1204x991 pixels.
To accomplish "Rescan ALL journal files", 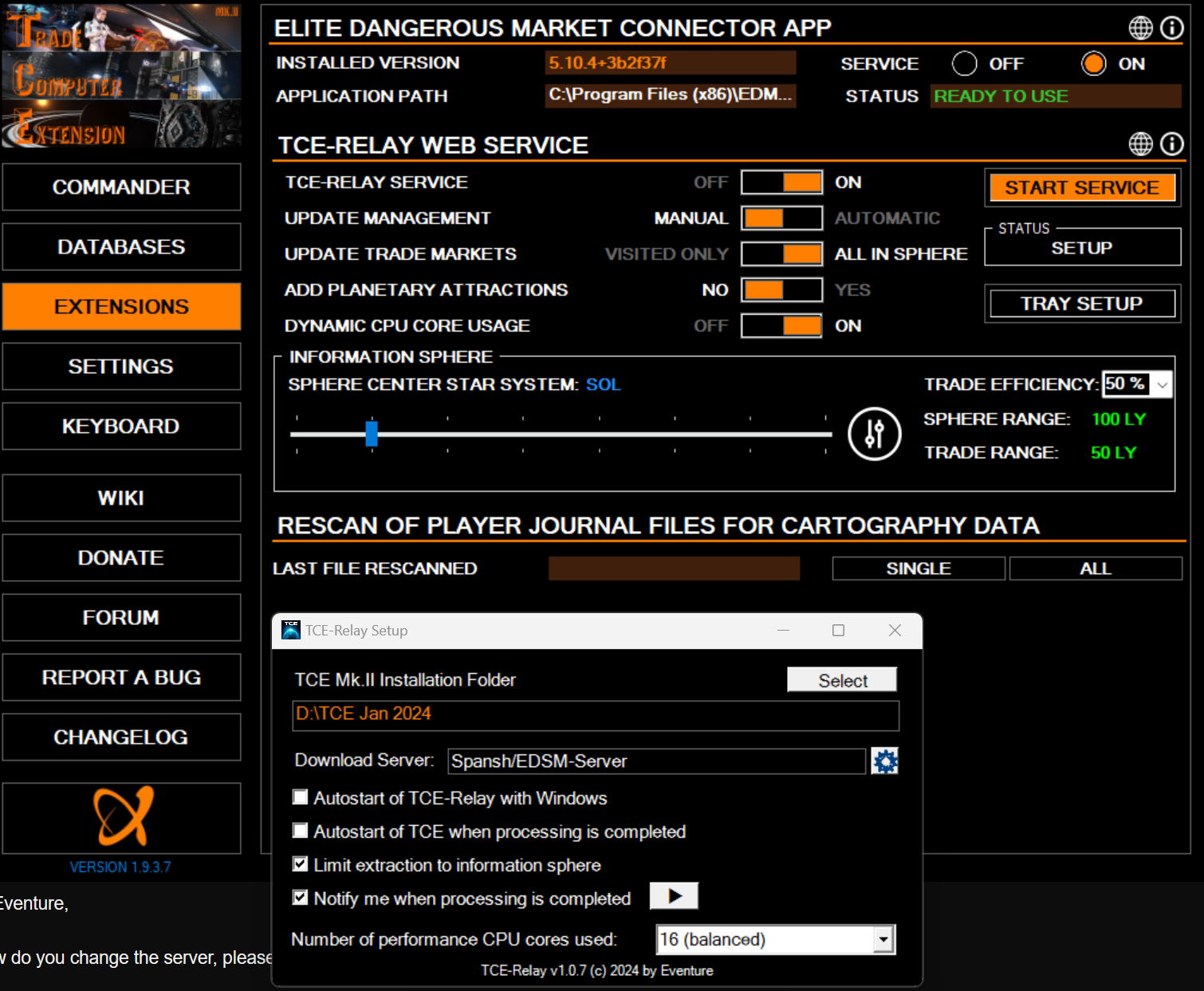I will coord(1096,568).
